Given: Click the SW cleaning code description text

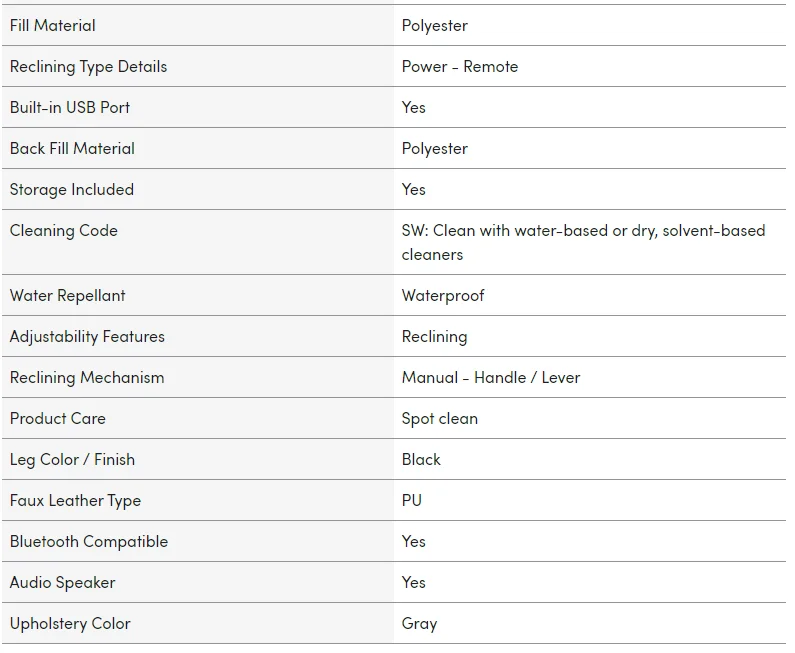Looking at the screenshot, I should 583,242.
